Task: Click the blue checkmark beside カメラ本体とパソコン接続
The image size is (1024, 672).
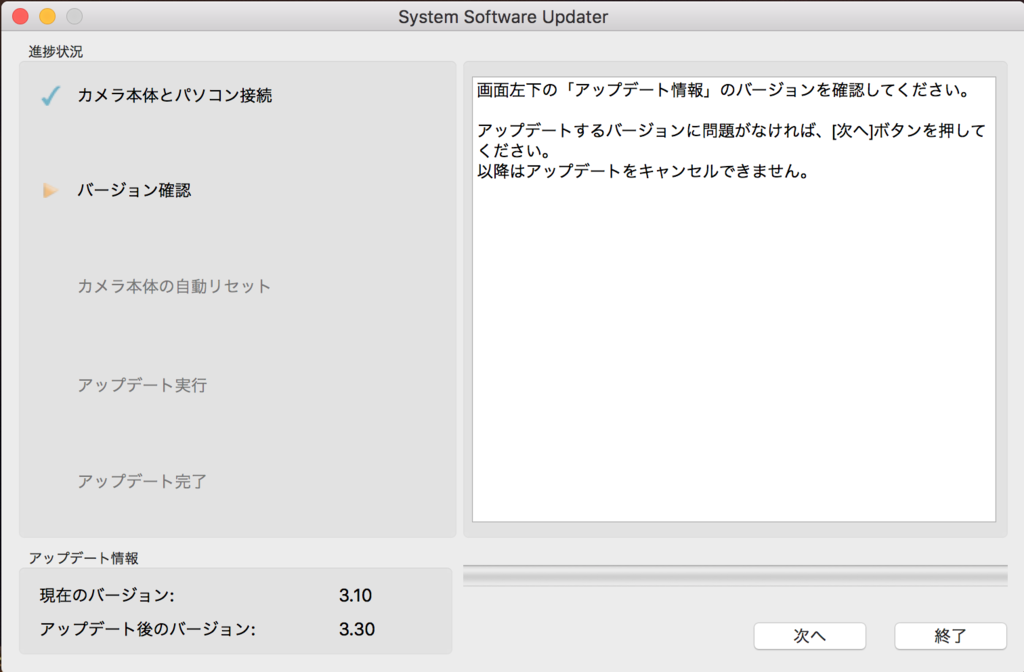Action: point(51,96)
